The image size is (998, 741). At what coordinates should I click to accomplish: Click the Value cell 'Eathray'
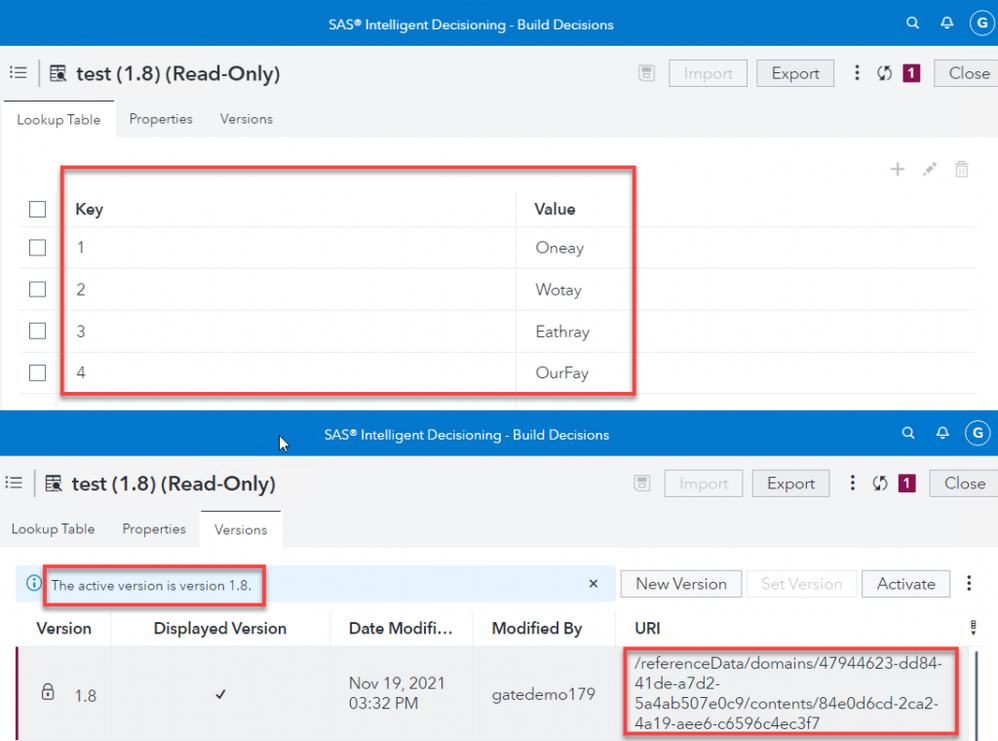click(x=562, y=332)
